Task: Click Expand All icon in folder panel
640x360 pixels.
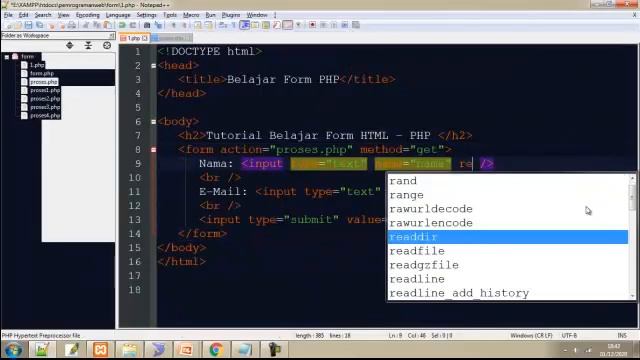Action: (70, 45)
